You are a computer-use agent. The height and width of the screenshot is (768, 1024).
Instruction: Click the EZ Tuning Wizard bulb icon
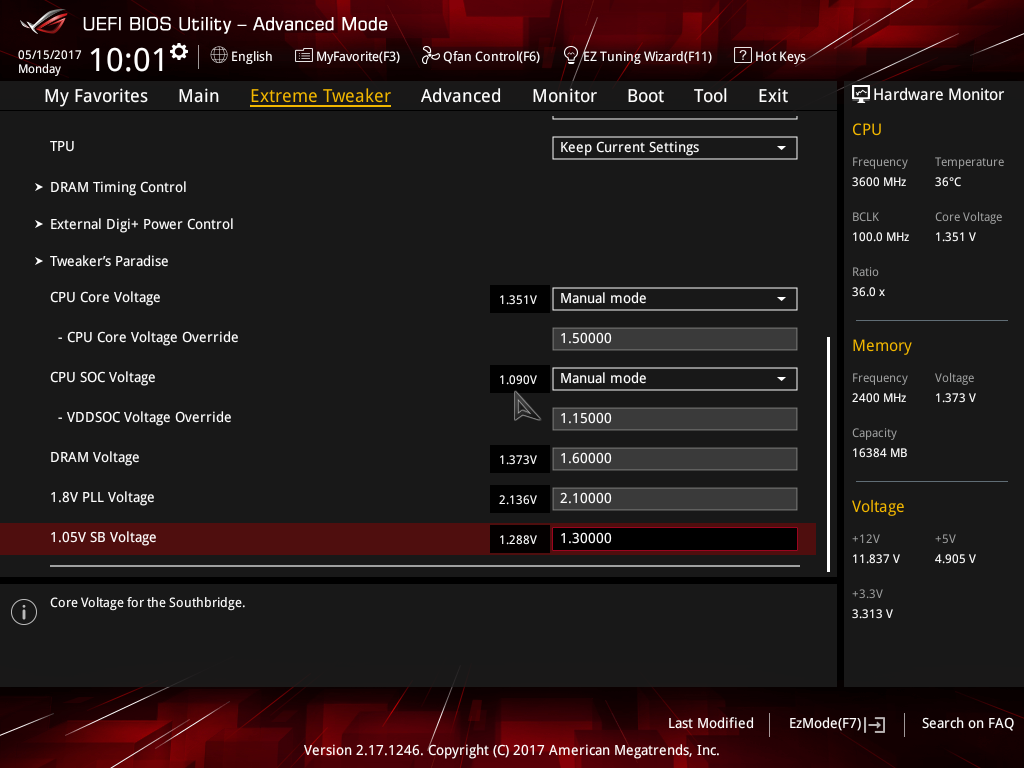[570, 56]
